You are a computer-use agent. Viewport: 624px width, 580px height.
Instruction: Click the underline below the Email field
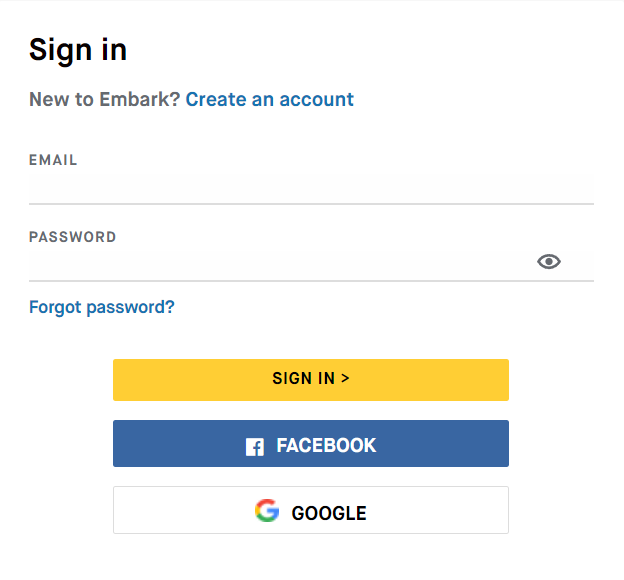pos(311,204)
